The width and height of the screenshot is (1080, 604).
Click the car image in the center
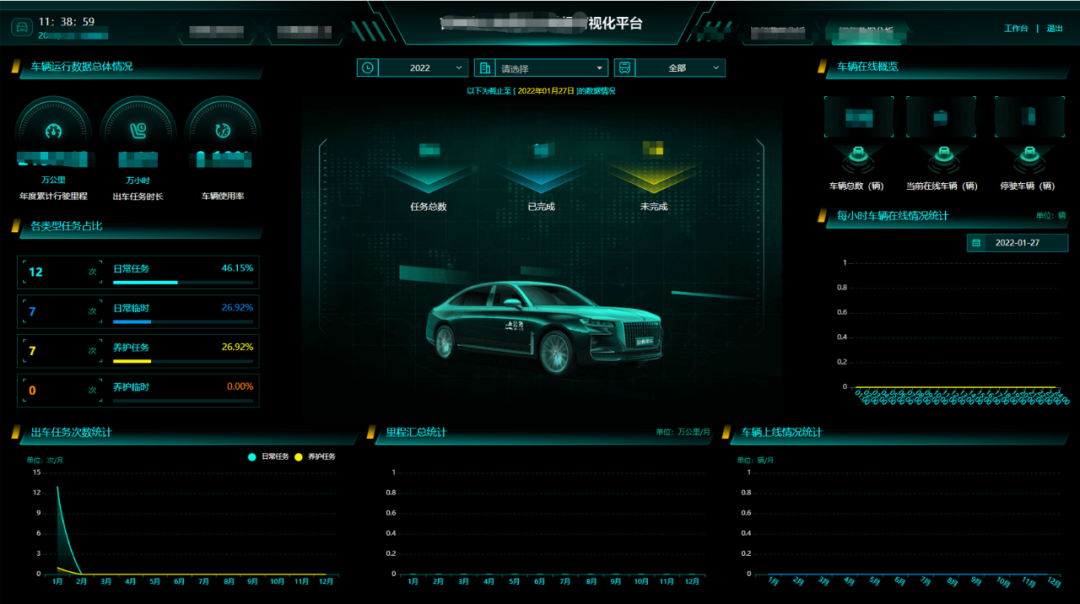pyautogui.click(x=543, y=328)
